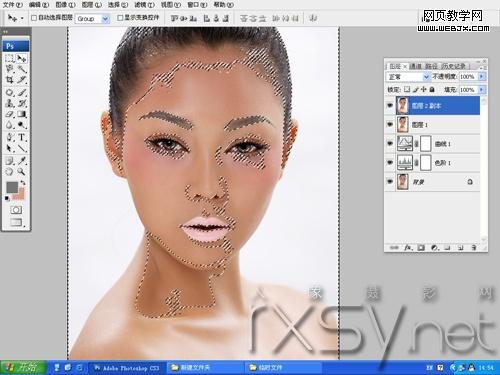
Task: Select the Hand tool
Action: point(10,171)
